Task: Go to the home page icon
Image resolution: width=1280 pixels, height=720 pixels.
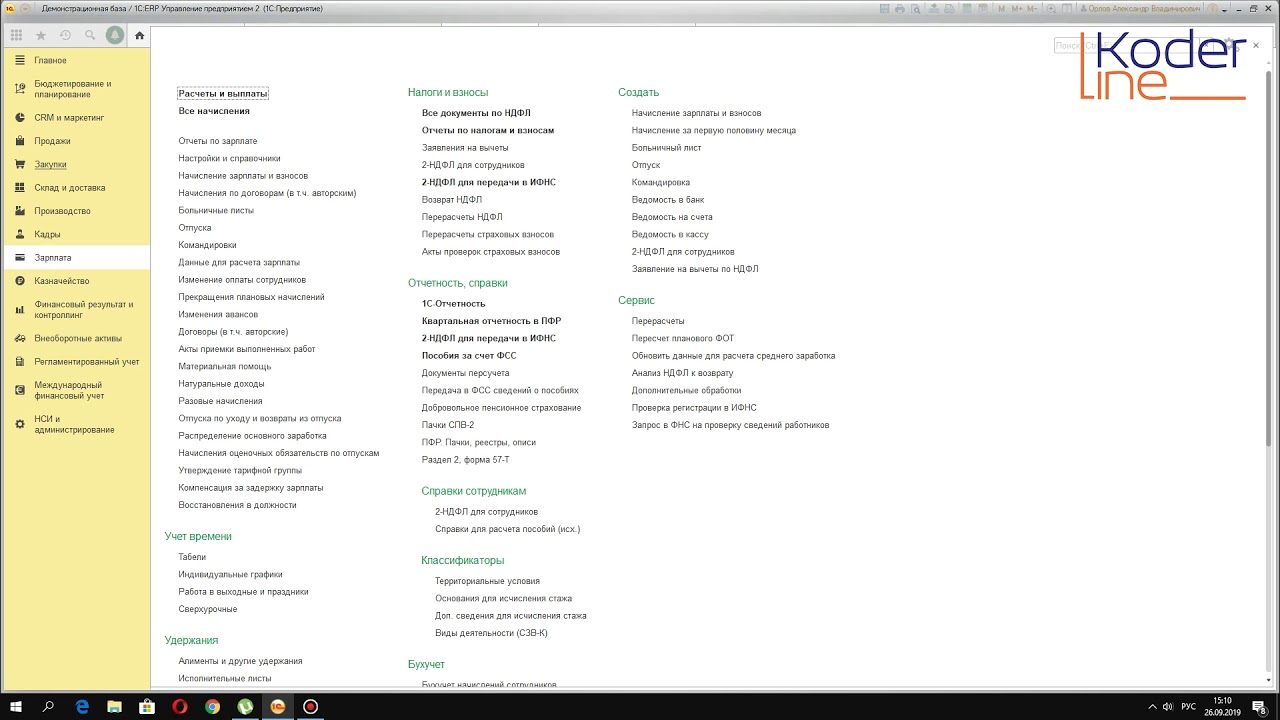Action: click(x=139, y=35)
